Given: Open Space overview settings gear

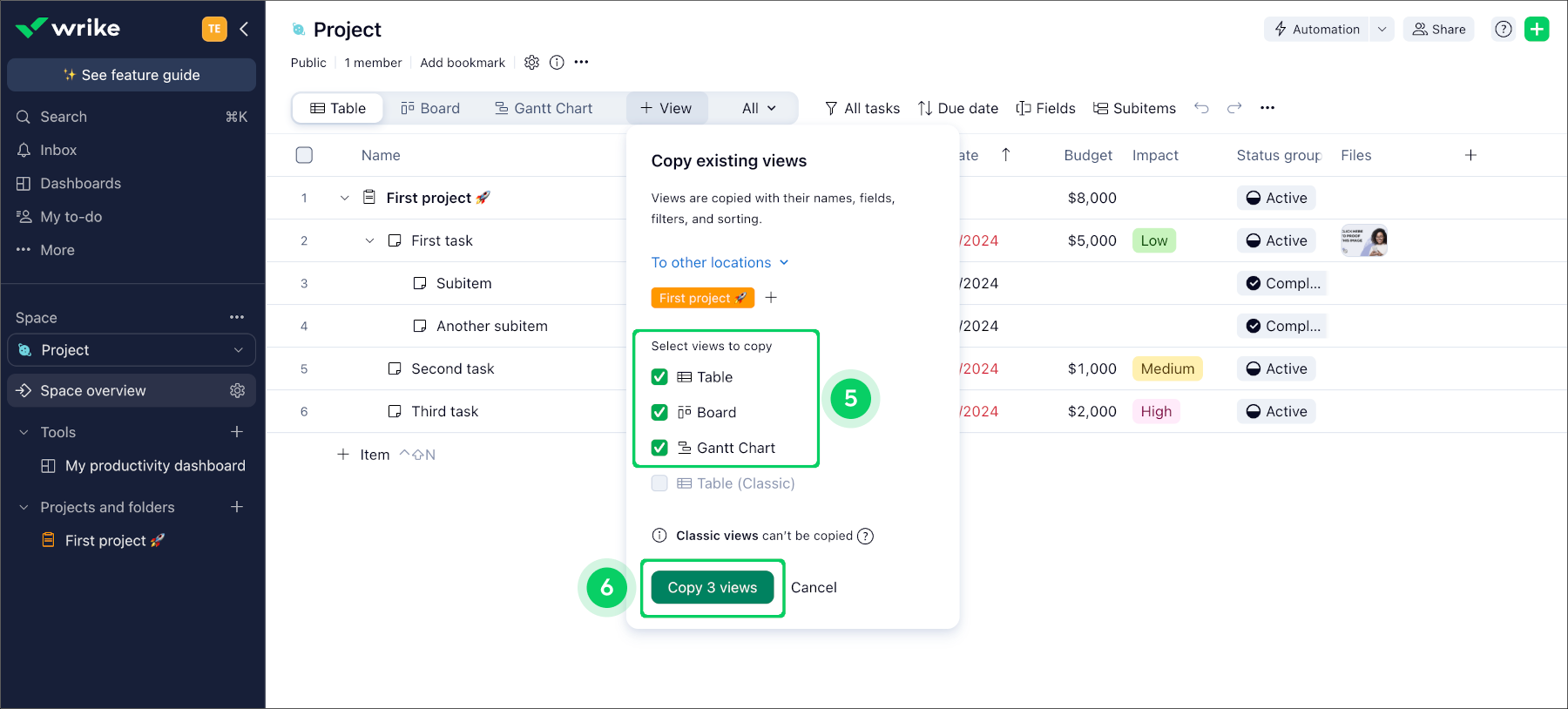Looking at the screenshot, I should tap(237, 391).
